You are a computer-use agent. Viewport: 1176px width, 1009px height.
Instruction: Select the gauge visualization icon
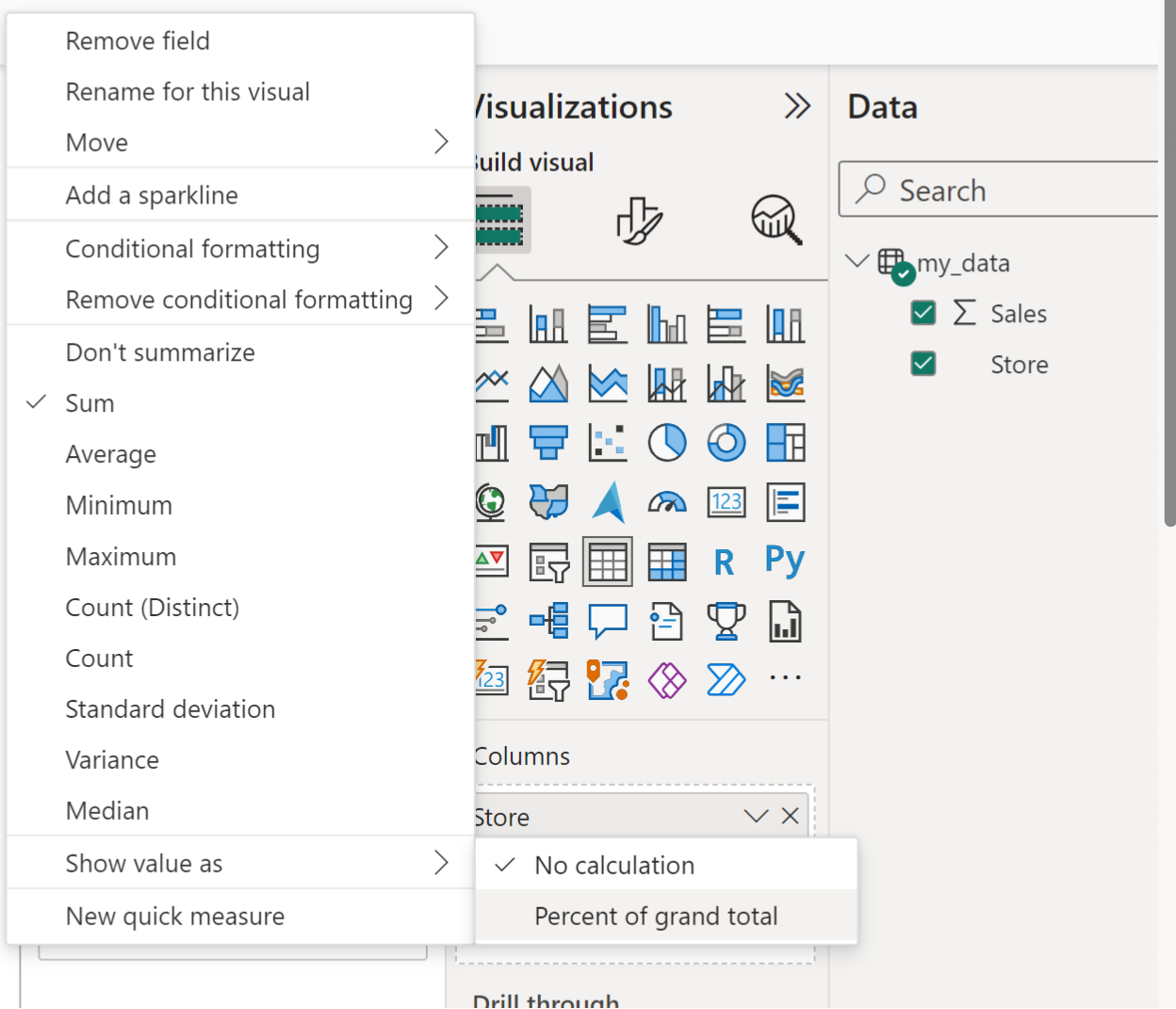(x=667, y=502)
